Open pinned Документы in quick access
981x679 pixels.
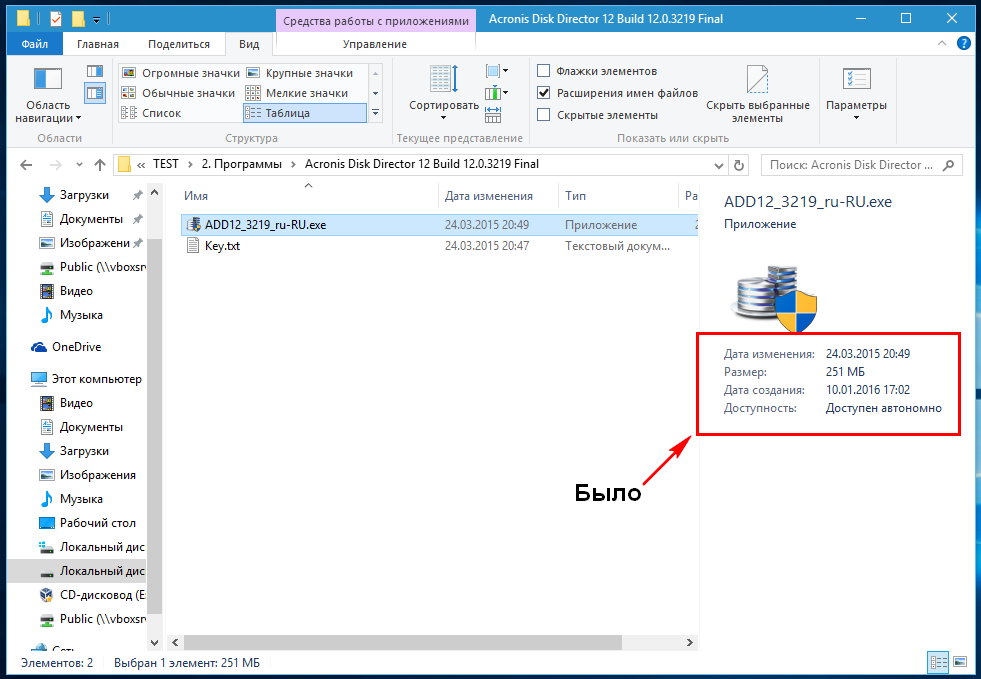[91, 219]
